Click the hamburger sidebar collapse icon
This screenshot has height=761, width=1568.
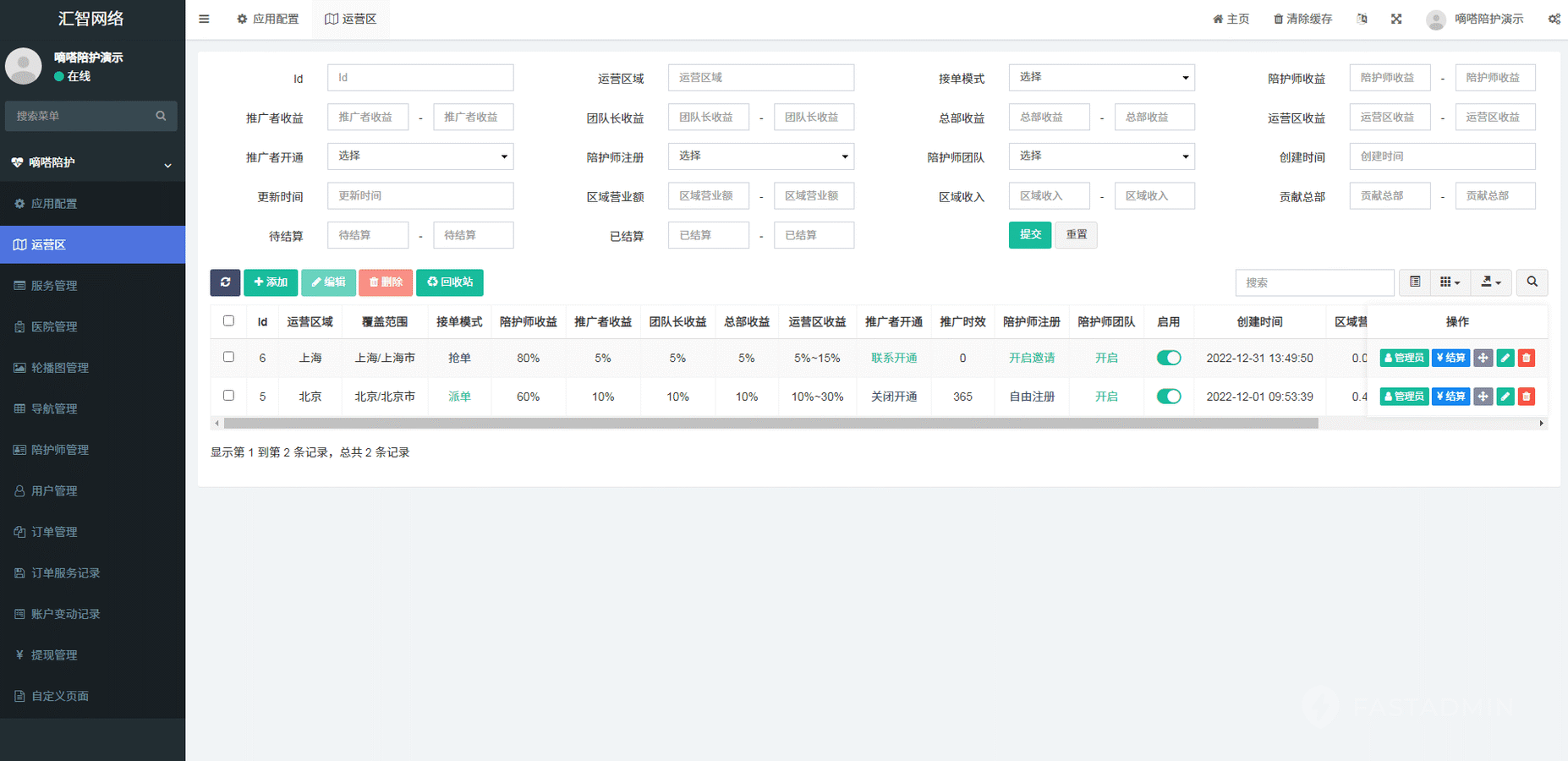pyautogui.click(x=204, y=19)
